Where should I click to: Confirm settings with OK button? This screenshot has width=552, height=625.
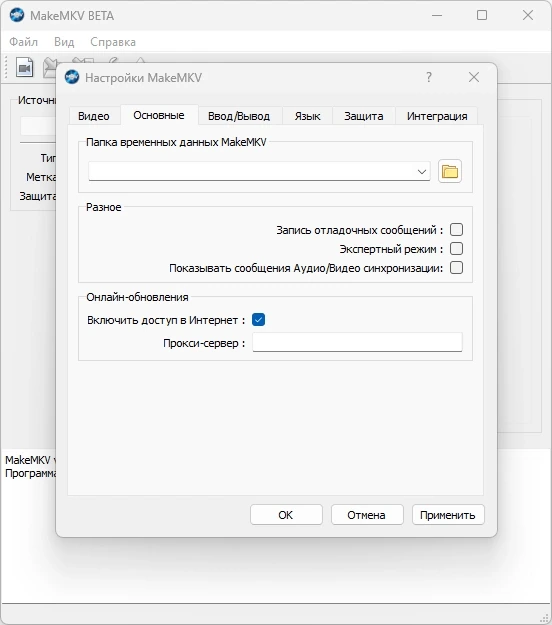point(286,515)
